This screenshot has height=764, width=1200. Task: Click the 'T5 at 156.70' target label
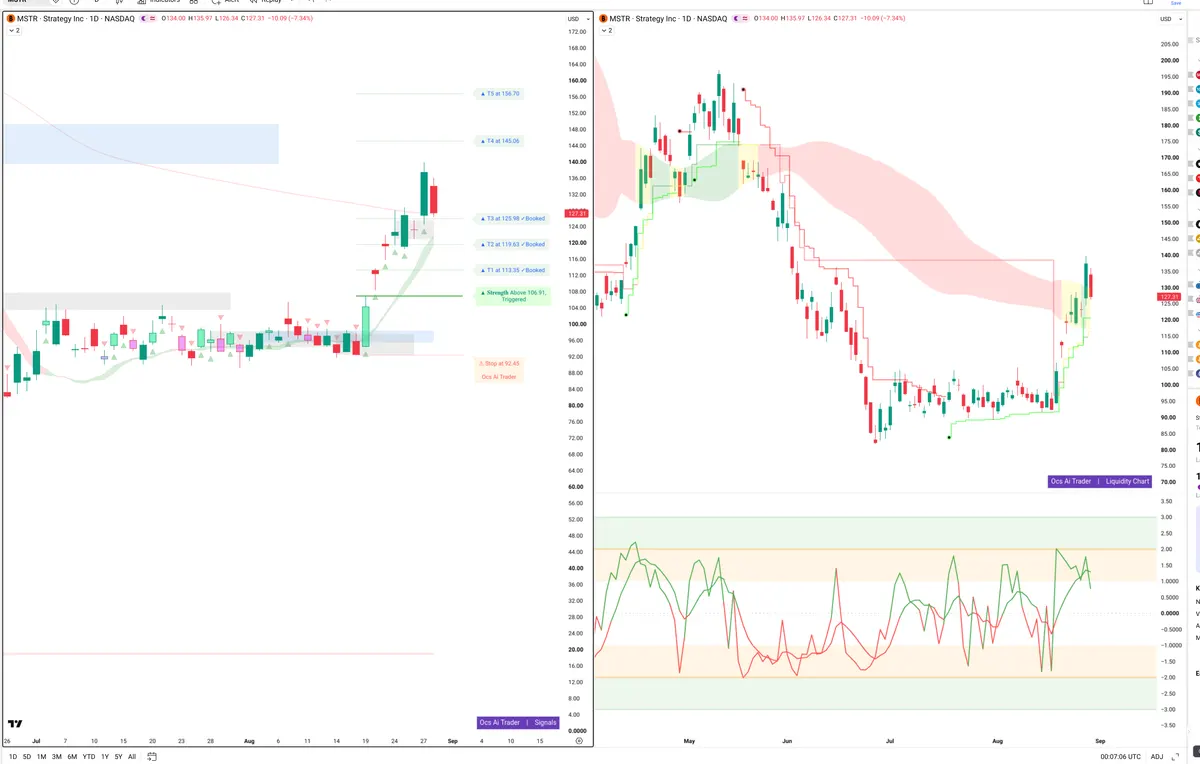click(x=502, y=93)
